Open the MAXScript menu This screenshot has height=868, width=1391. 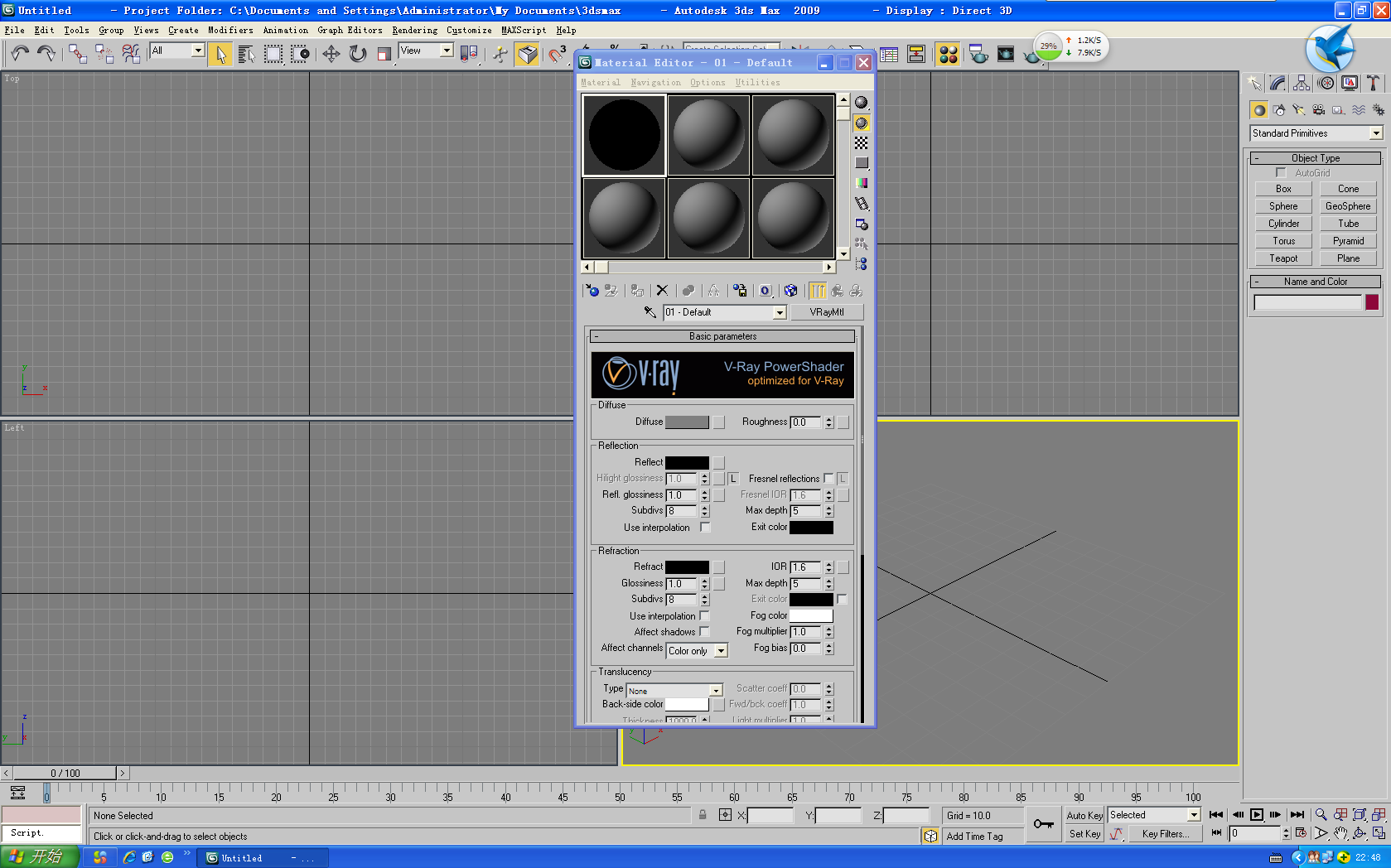[524, 30]
